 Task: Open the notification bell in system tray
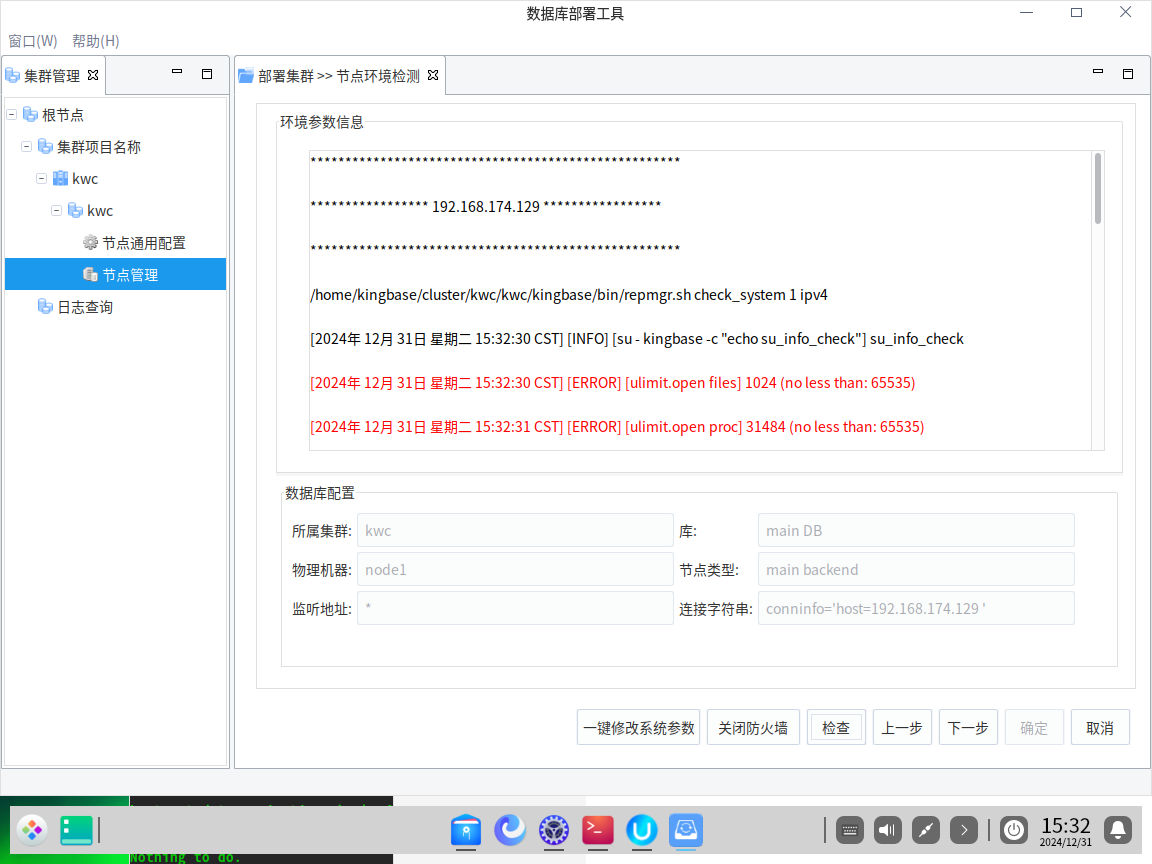click(x=1118, y=829)
